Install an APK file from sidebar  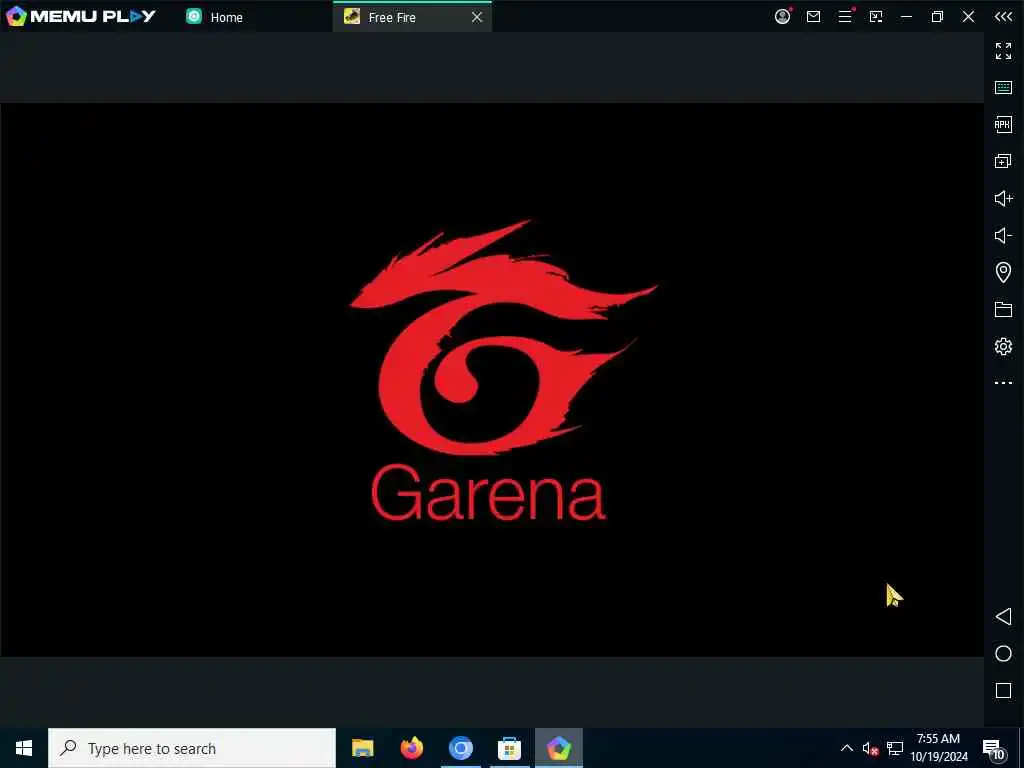coord(1003,124)
